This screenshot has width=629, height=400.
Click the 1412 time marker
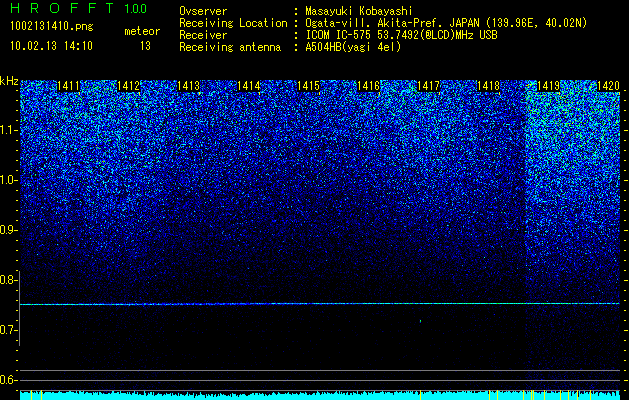tap(128, 86)
